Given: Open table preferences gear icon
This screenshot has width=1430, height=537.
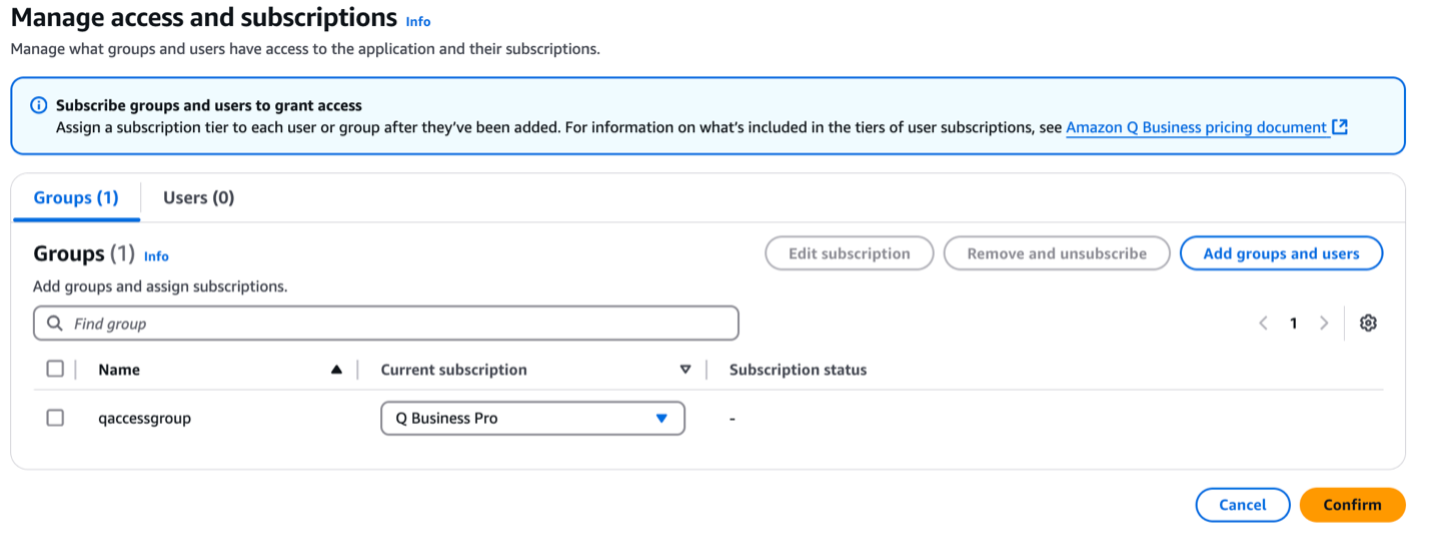Looking at the screenshot, I should (1368, 323).
